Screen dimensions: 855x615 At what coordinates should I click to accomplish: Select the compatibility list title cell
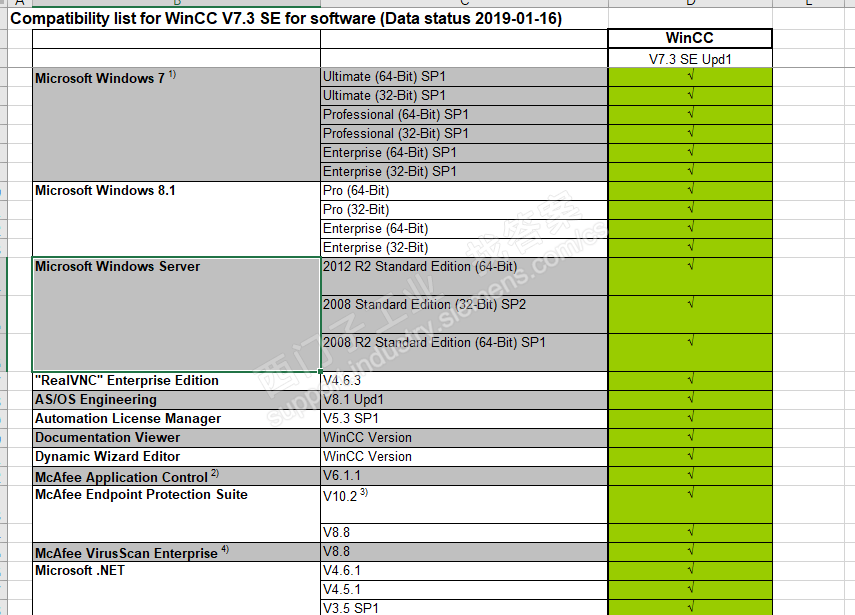(x=286, y=19)
